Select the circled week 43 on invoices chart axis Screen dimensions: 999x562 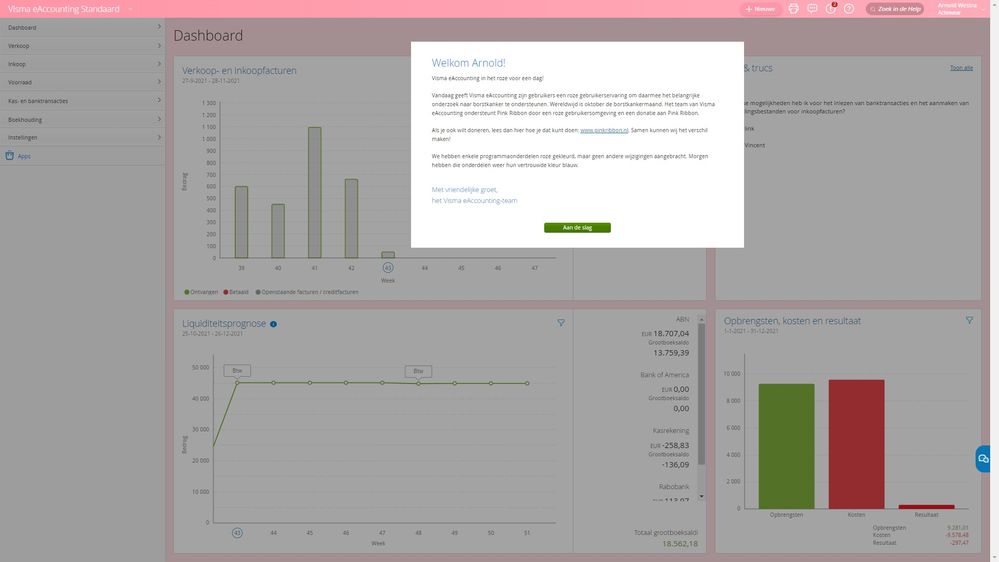[x=387, y=268]
